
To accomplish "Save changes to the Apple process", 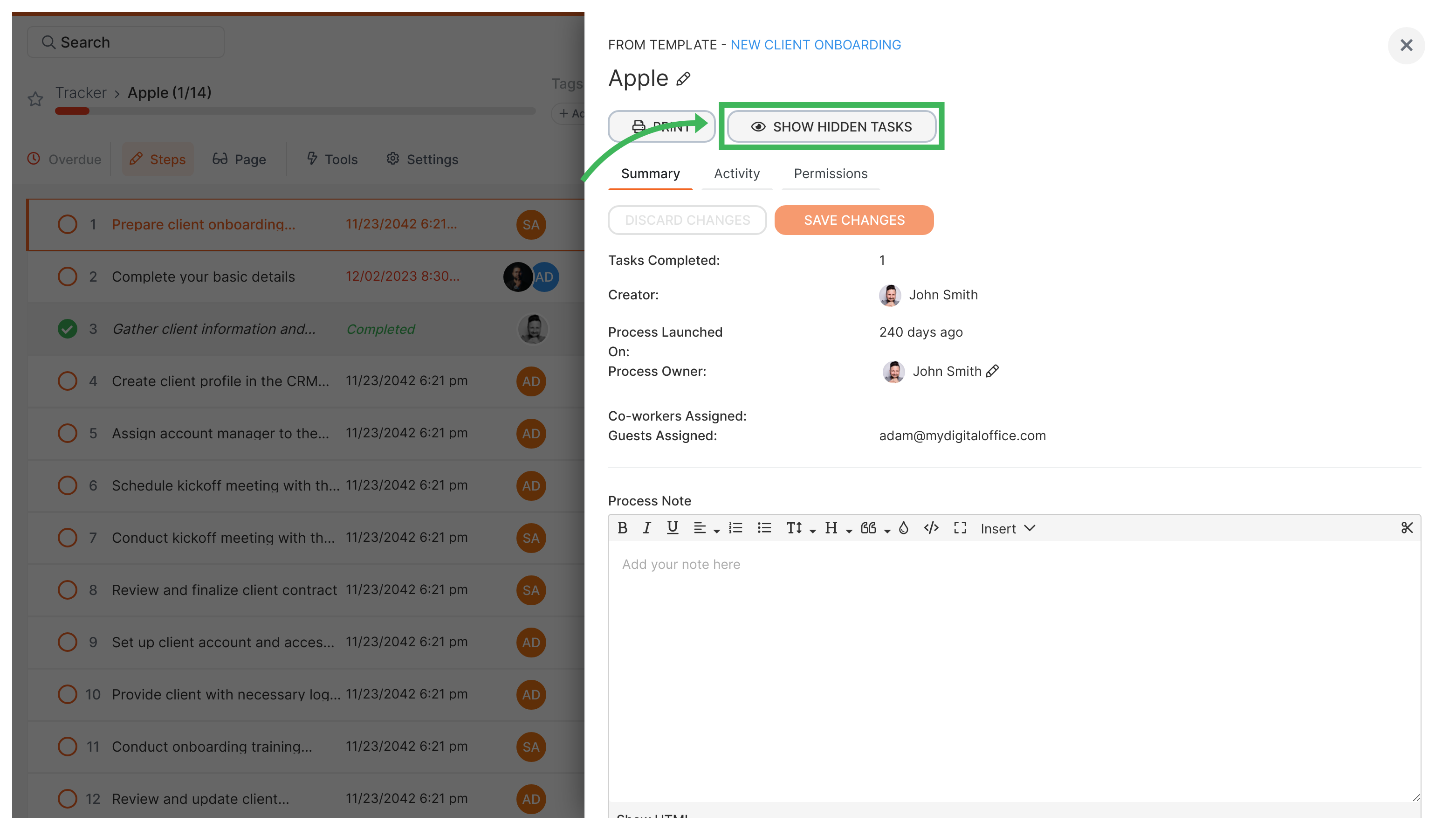I will [853, 220].
